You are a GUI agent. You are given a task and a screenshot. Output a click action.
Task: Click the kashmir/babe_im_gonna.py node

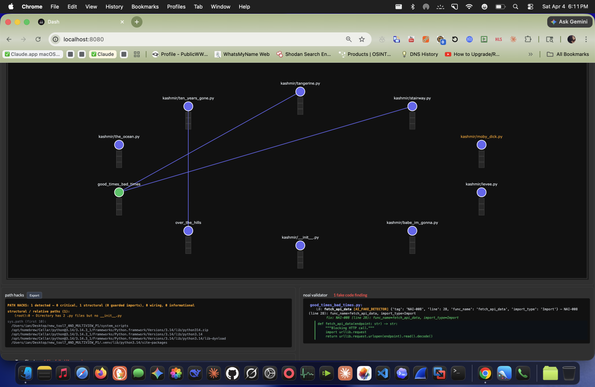coord(412,231)
